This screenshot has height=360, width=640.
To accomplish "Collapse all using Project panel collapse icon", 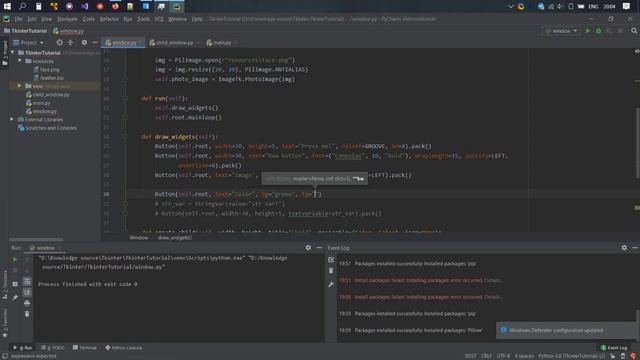I will 70,42.
